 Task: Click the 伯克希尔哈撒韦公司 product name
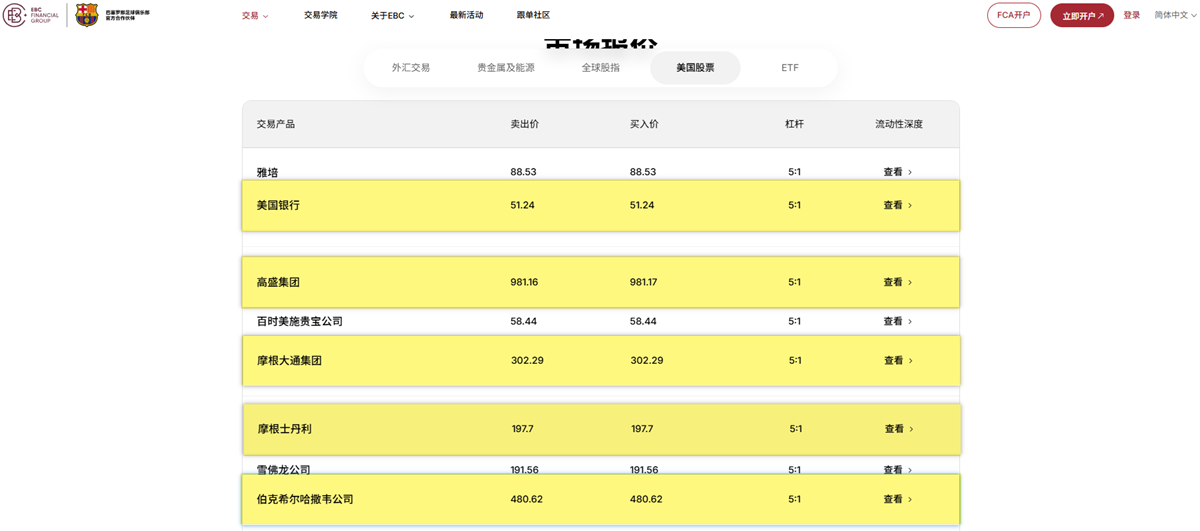(x=305, y=499)
